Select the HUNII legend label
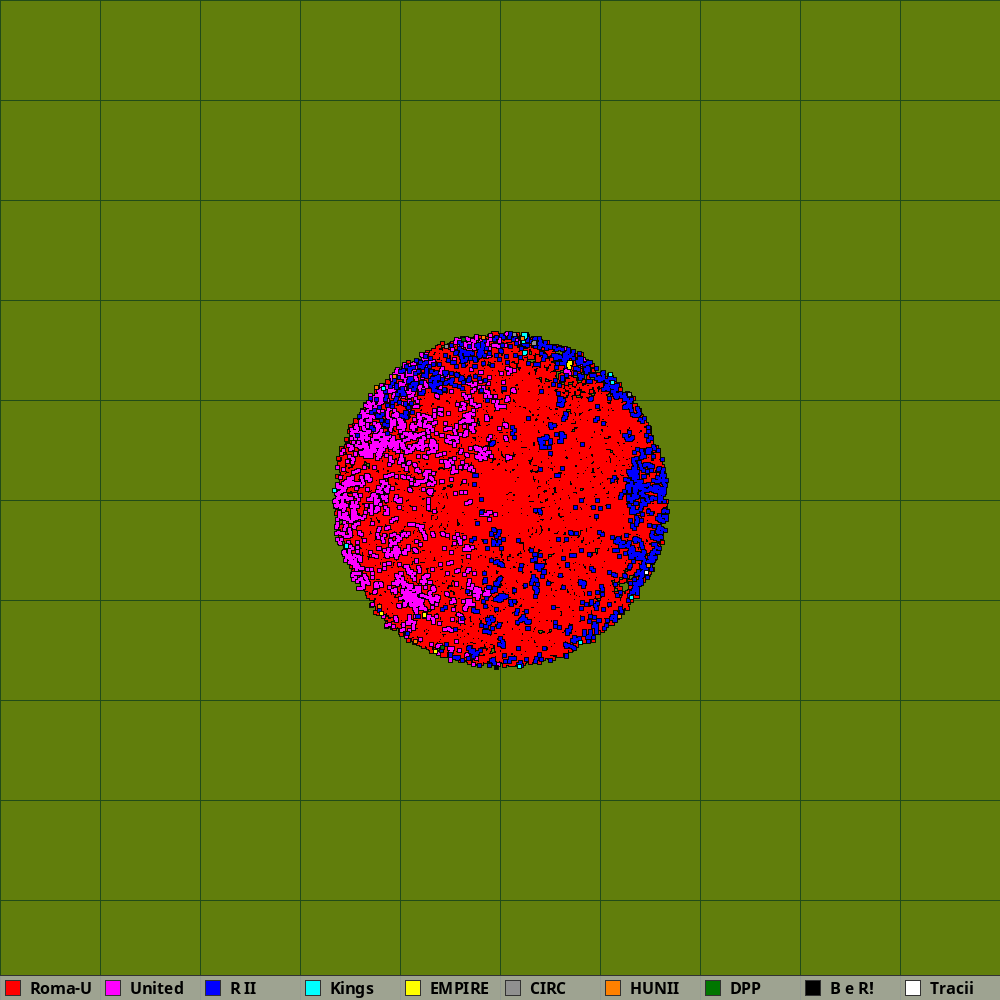 (654, 988)
